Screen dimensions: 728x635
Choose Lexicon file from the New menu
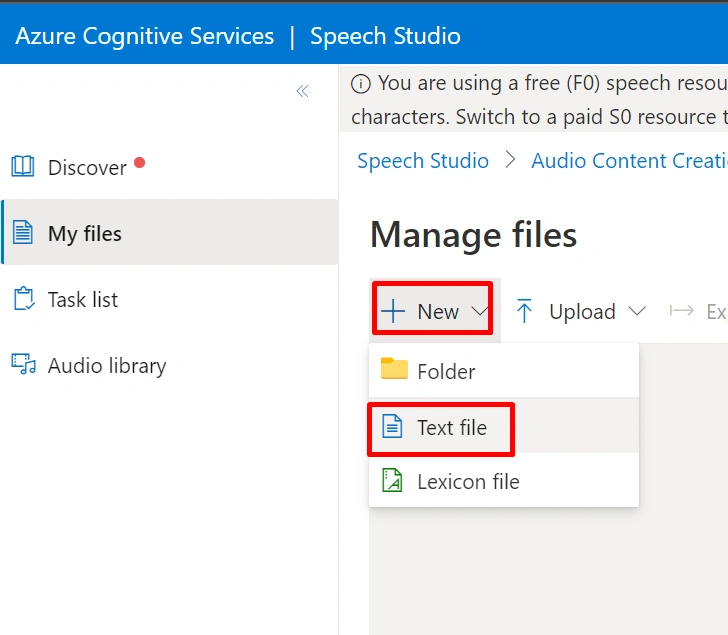pos(504,481)
